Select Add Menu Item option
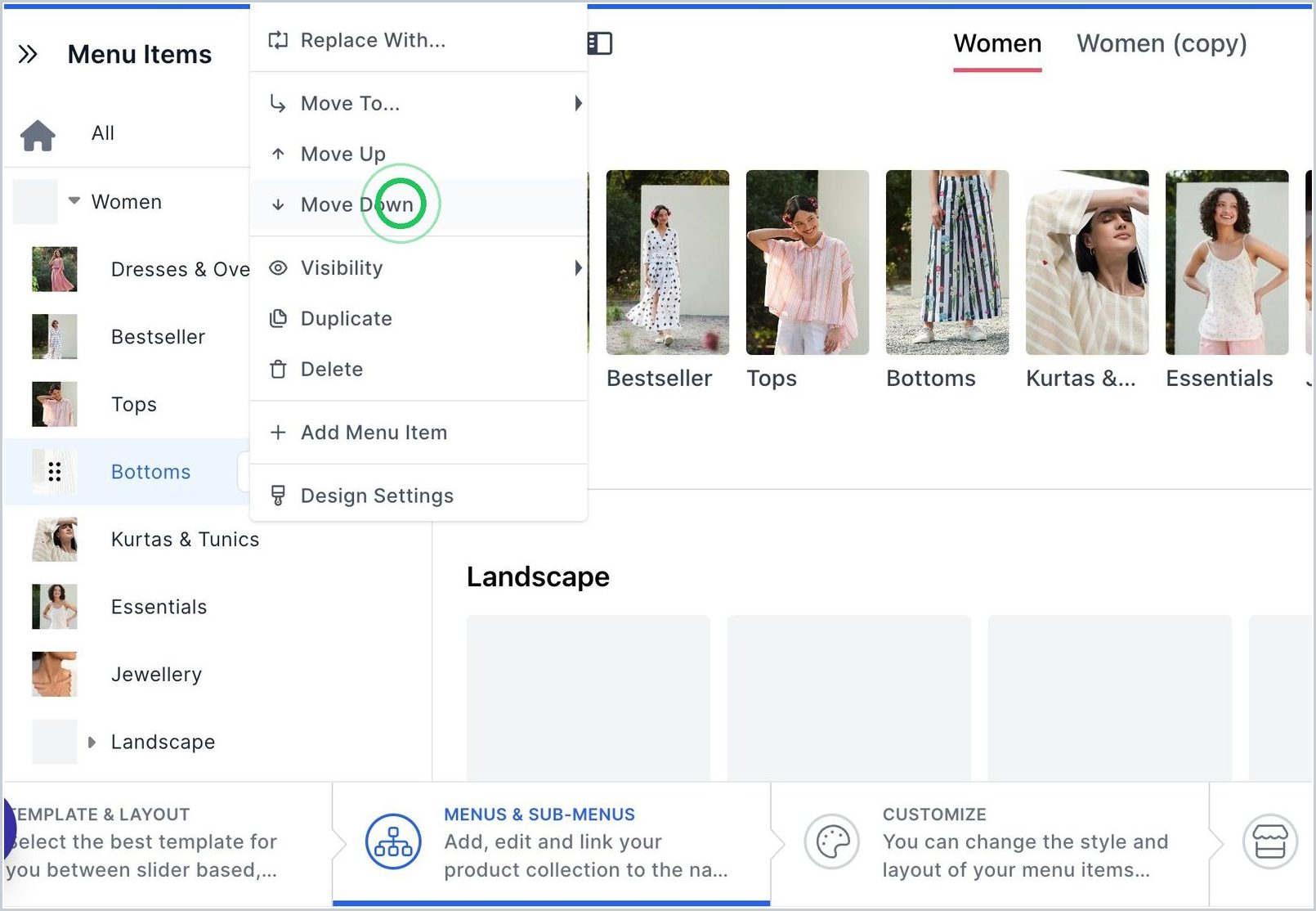Viewport: 1316px width, 911px height. tap(419, 432)
